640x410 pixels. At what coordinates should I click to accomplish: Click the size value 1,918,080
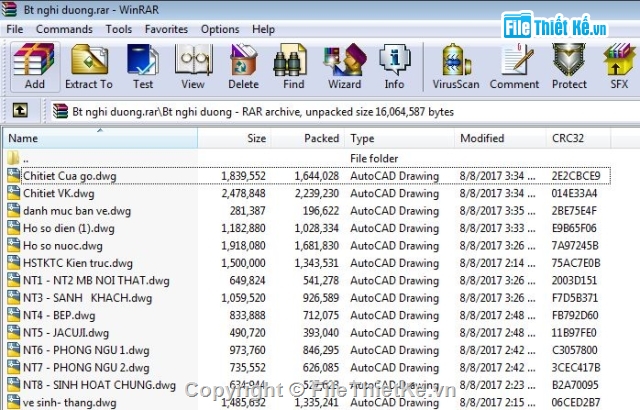click(243, 246)
